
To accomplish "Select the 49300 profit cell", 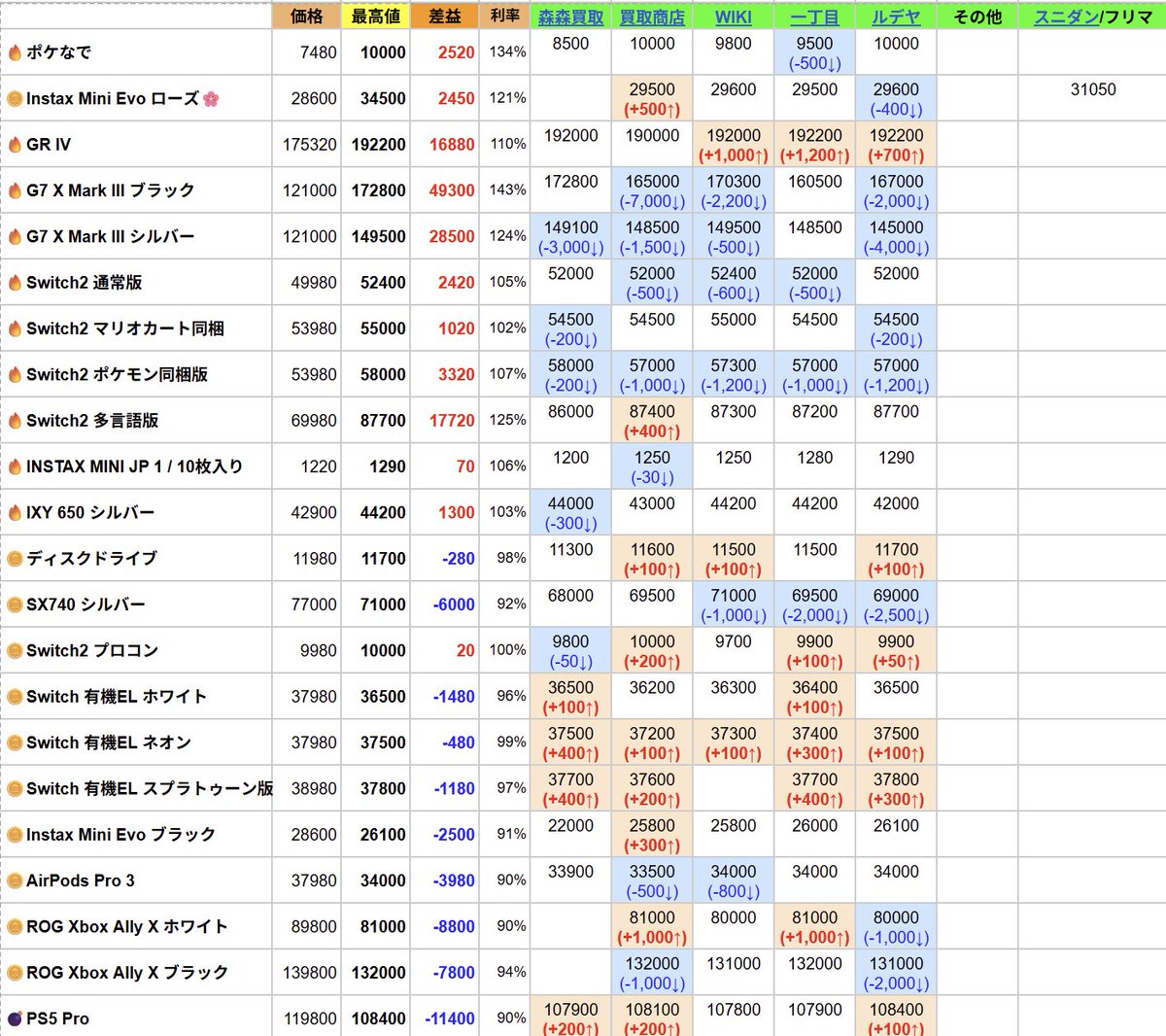I will (444, 190).
